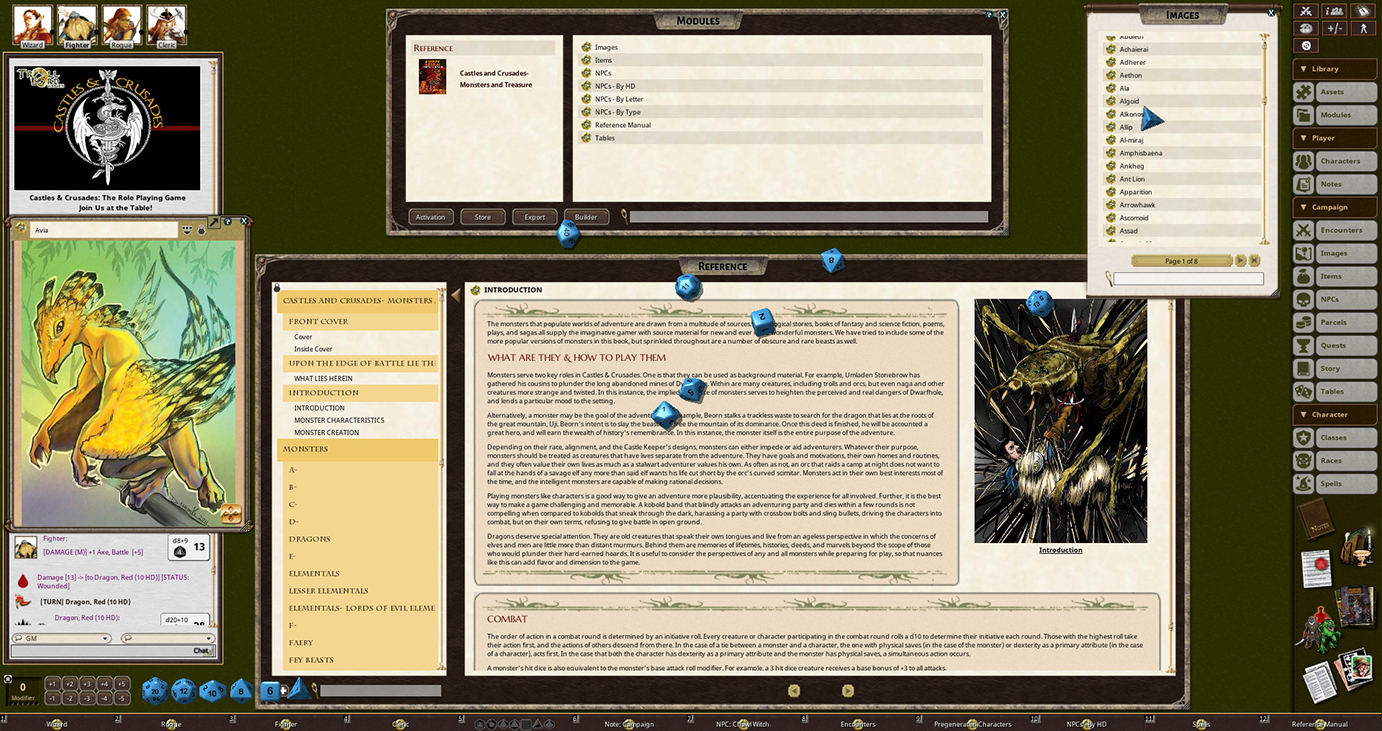Collapse the Character sidebar section

pyautogui.click(x=1334, y=414)
